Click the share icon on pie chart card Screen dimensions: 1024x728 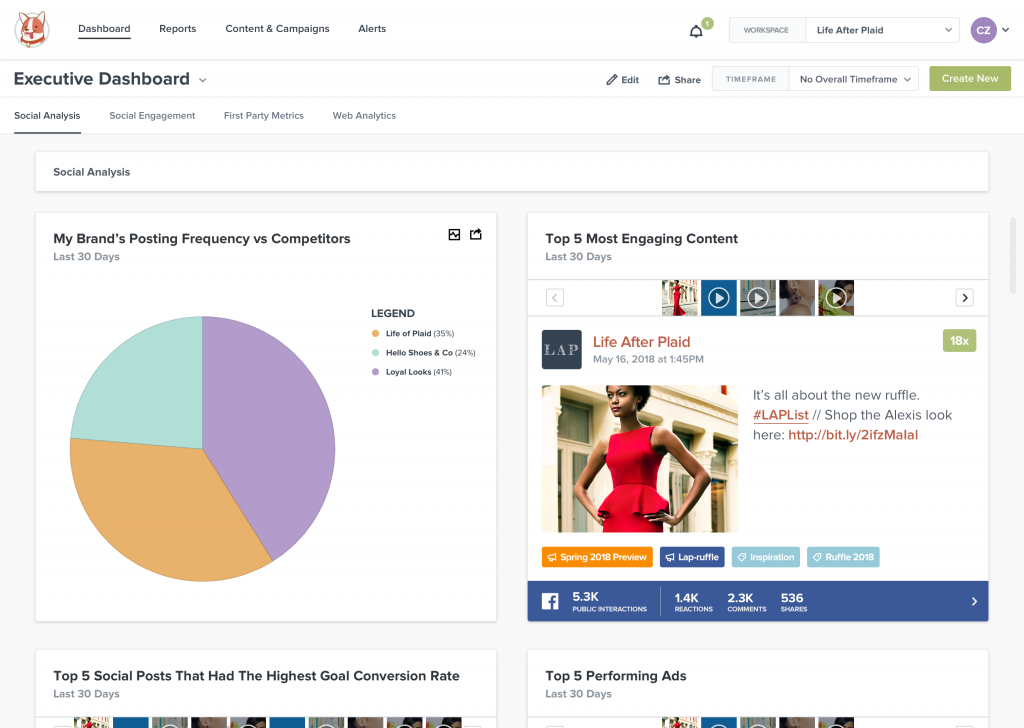tap(476, 234)
